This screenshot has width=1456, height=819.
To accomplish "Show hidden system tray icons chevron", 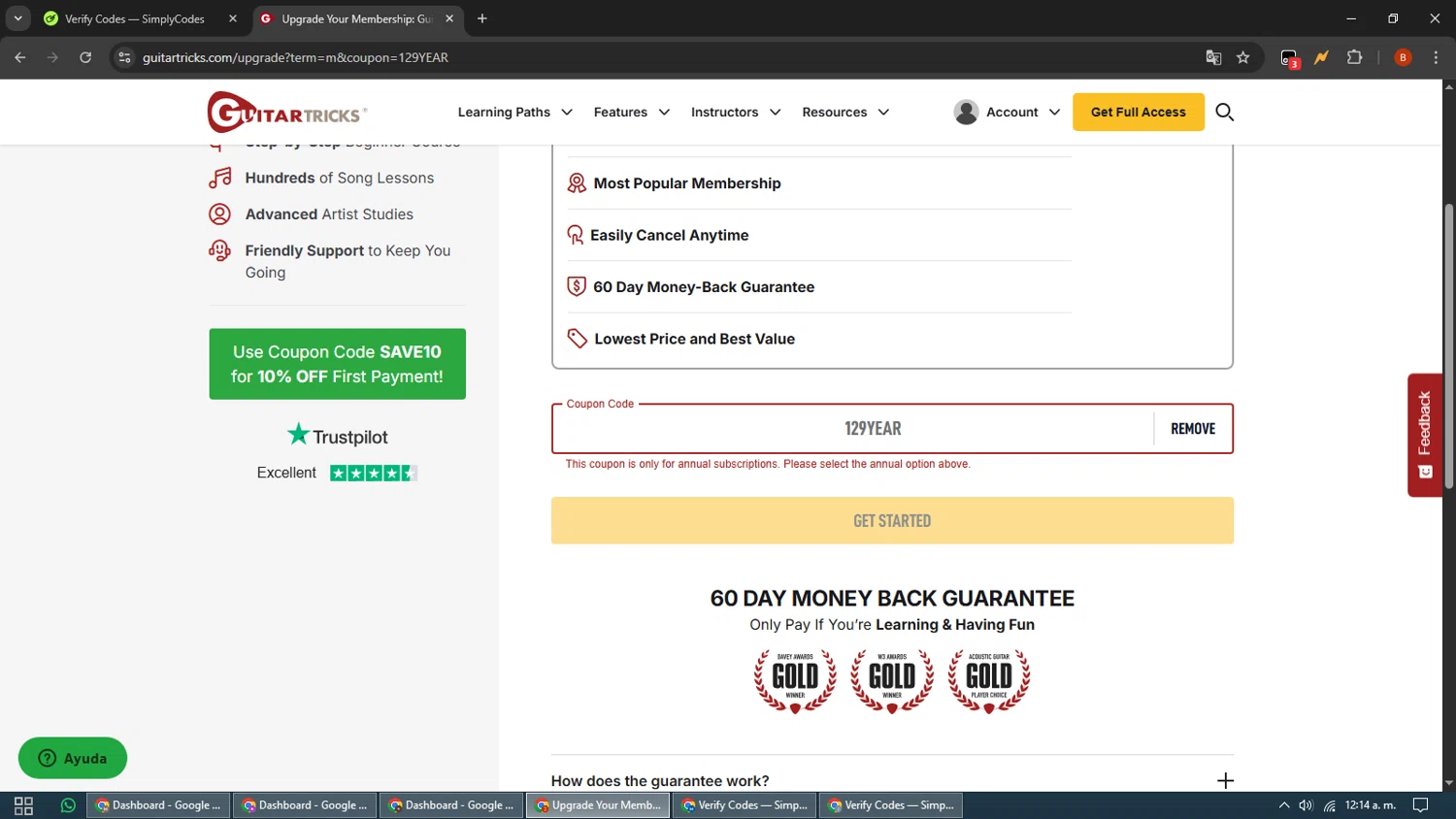I will coord(1284,805).
